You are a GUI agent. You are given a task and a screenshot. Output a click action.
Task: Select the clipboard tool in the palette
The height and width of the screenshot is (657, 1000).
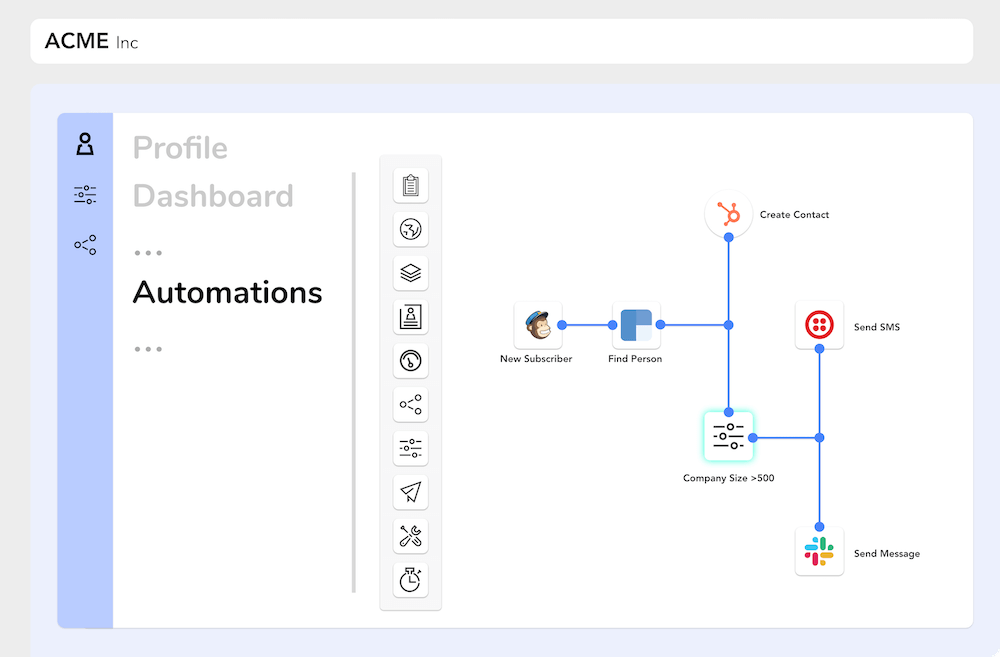[411, 186]
